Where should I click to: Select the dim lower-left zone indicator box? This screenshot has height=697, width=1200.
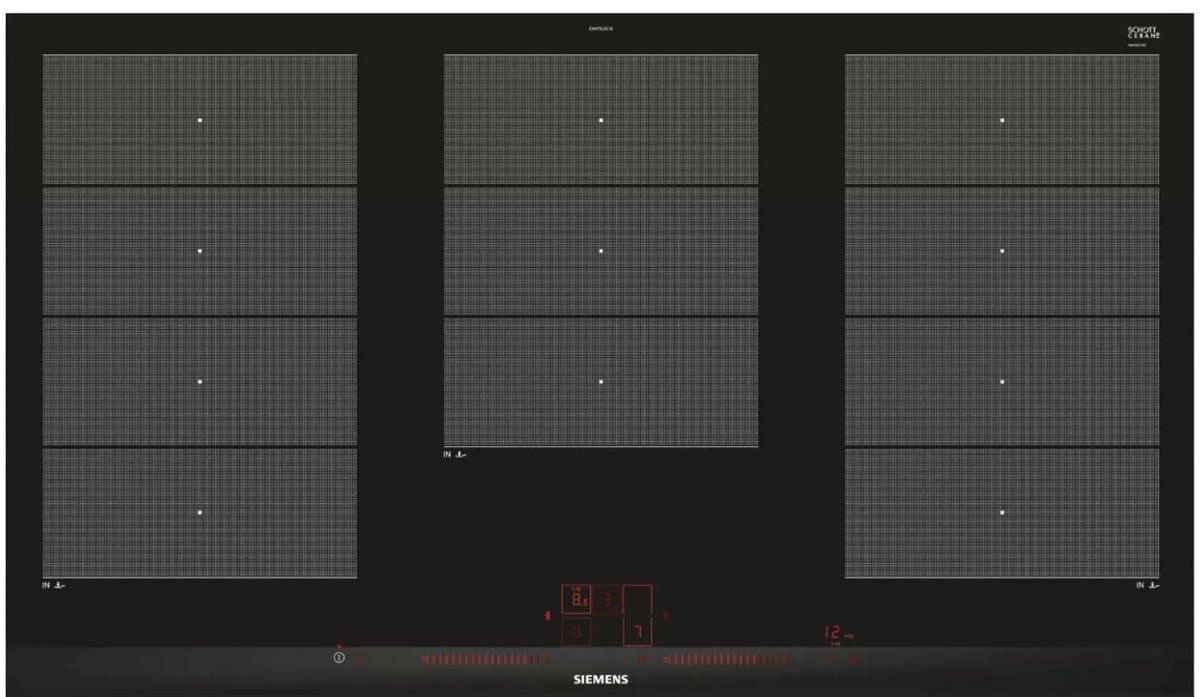[576, 632]
